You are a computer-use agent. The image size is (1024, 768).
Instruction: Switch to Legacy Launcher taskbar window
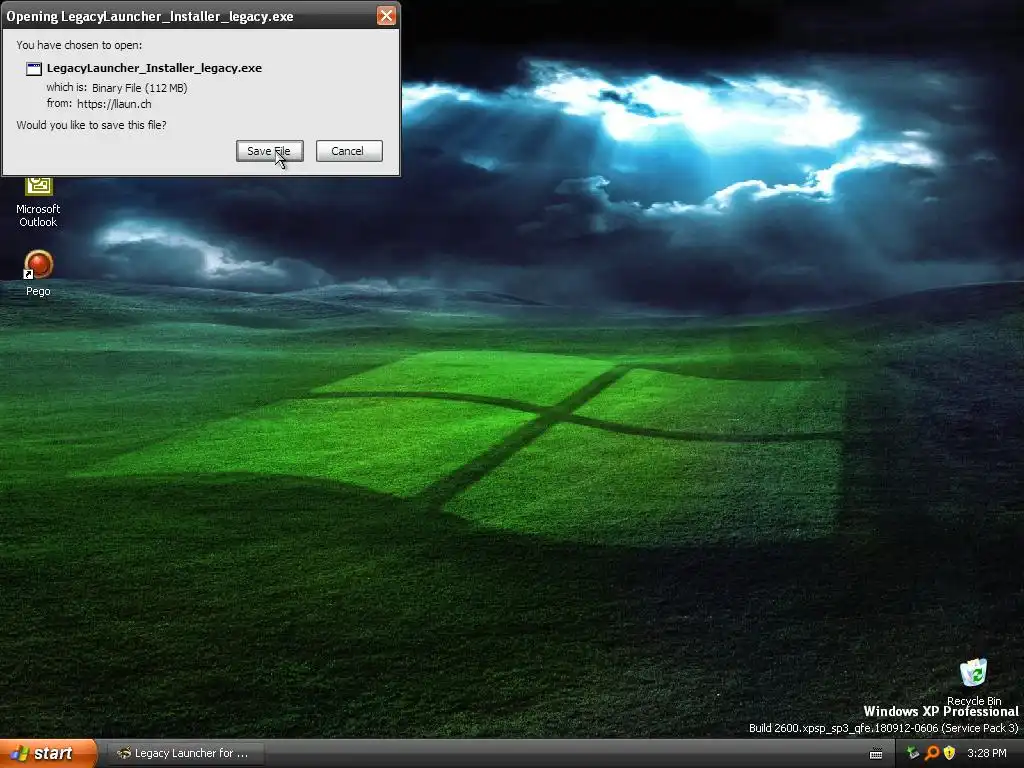pyautogui.click(x=185, y=753)
